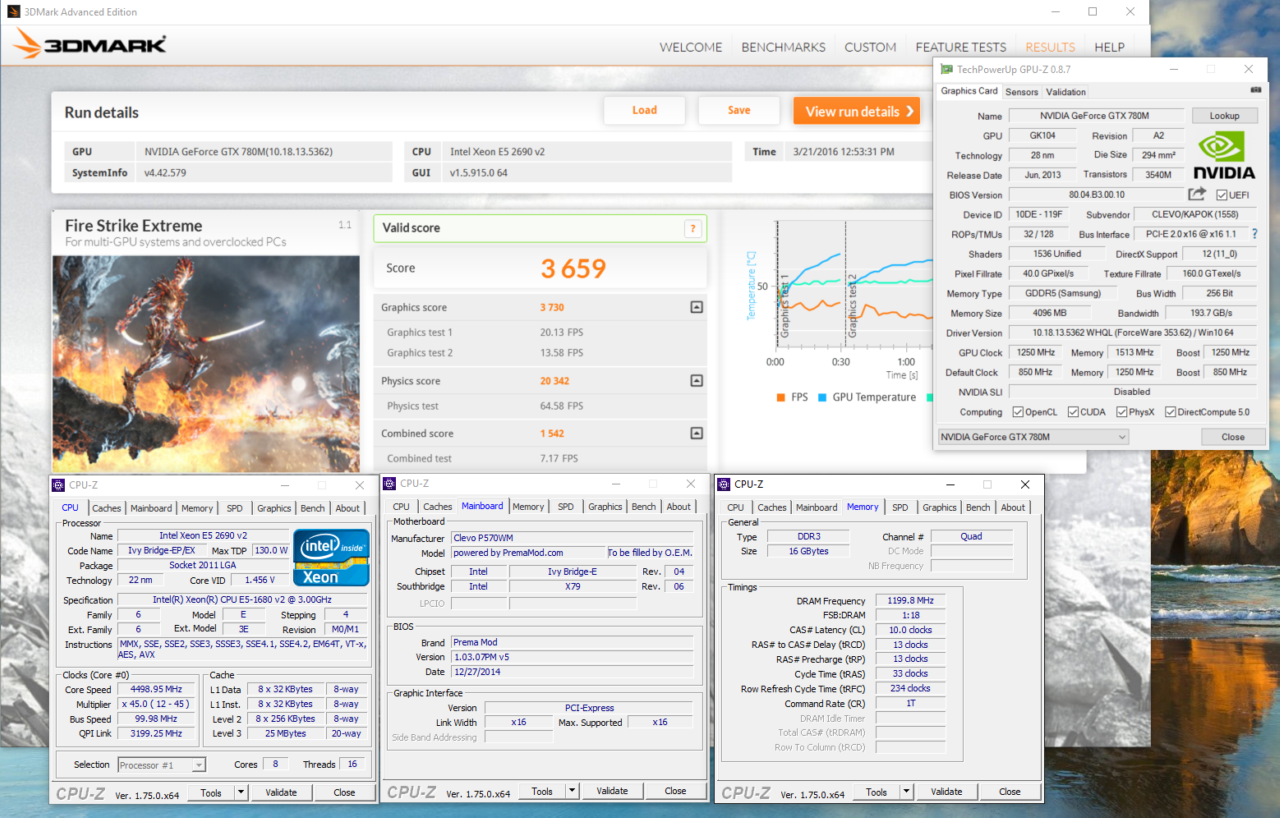Click the GPU Name field in GPU-Z
Screen dimensions: 1280x818
pyautogui.click(x=1096, y=116)
